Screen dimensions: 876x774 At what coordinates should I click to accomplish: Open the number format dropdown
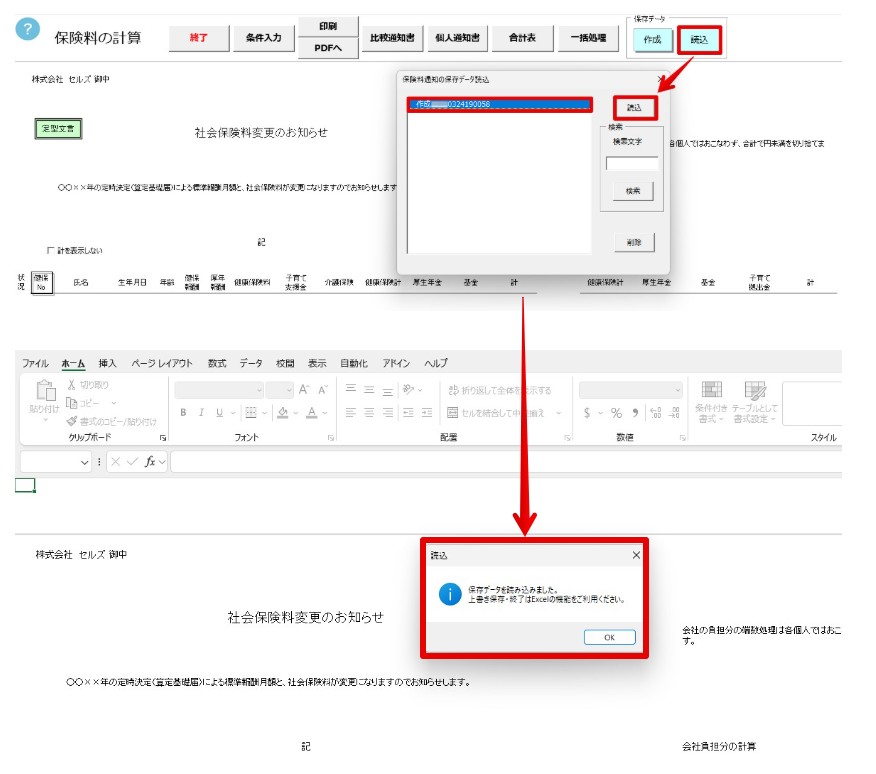(x=631, y=390)
